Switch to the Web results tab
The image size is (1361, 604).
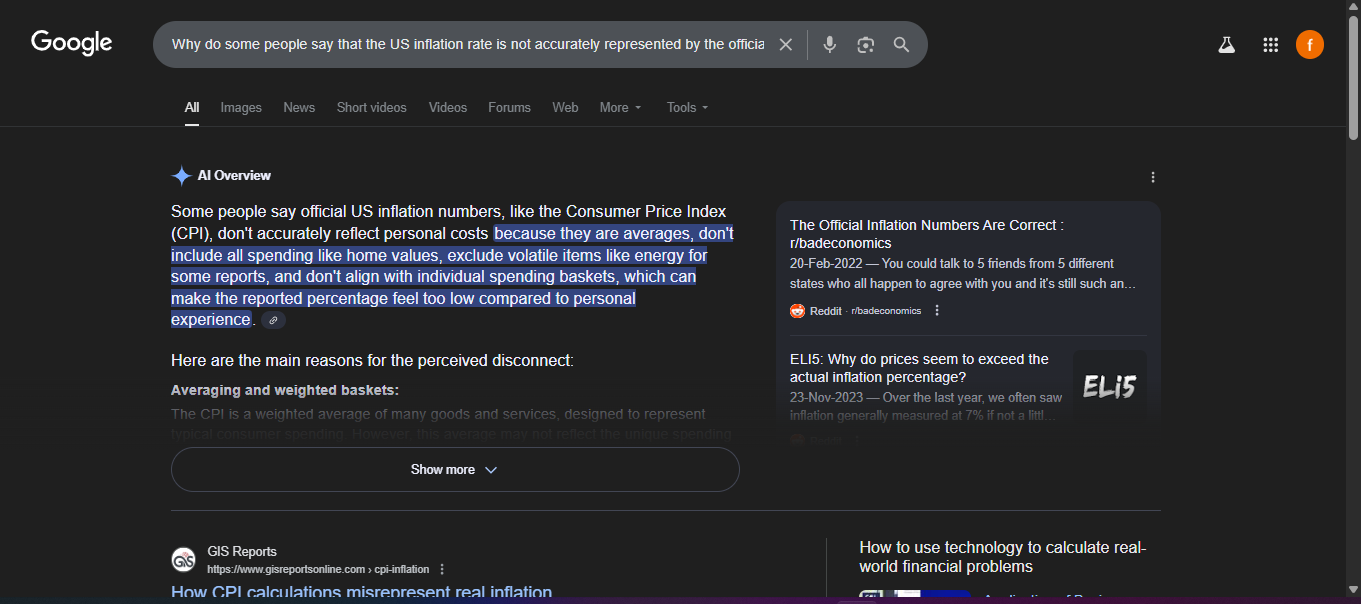pos(566,108)
